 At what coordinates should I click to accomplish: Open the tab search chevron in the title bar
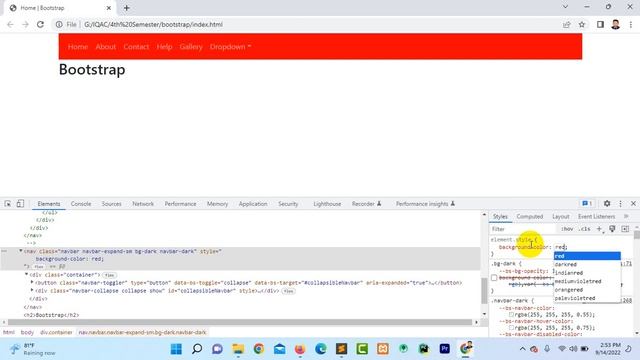[x=565, y=7]
